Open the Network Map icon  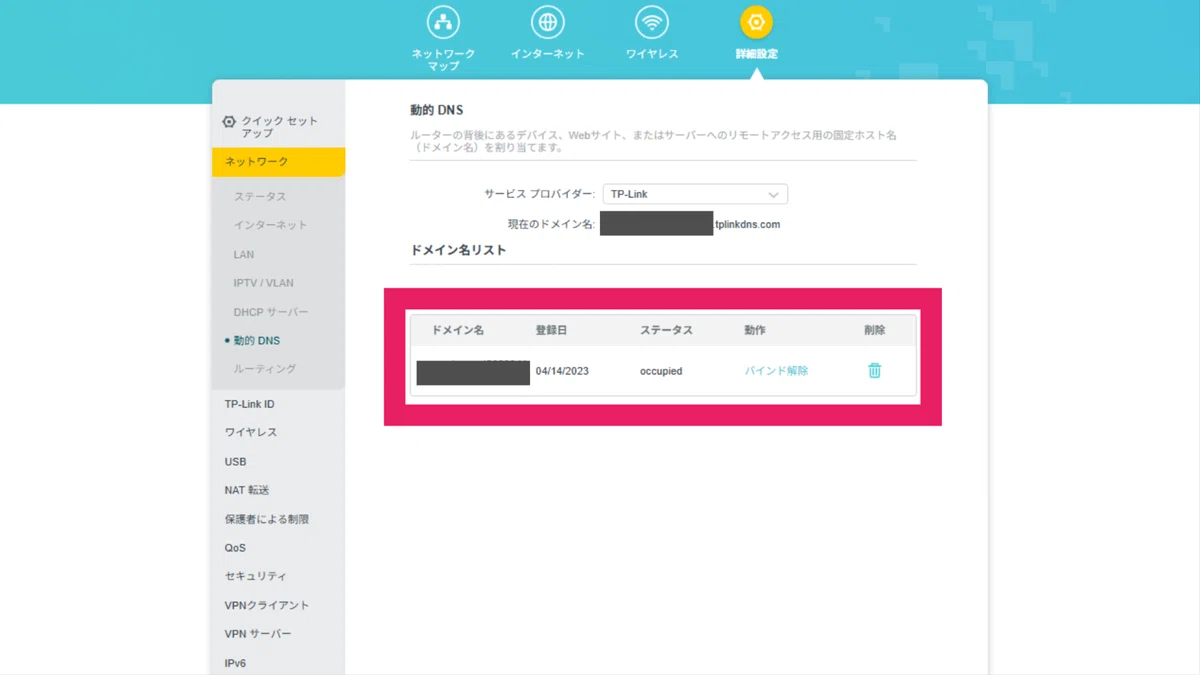[443, 22]
